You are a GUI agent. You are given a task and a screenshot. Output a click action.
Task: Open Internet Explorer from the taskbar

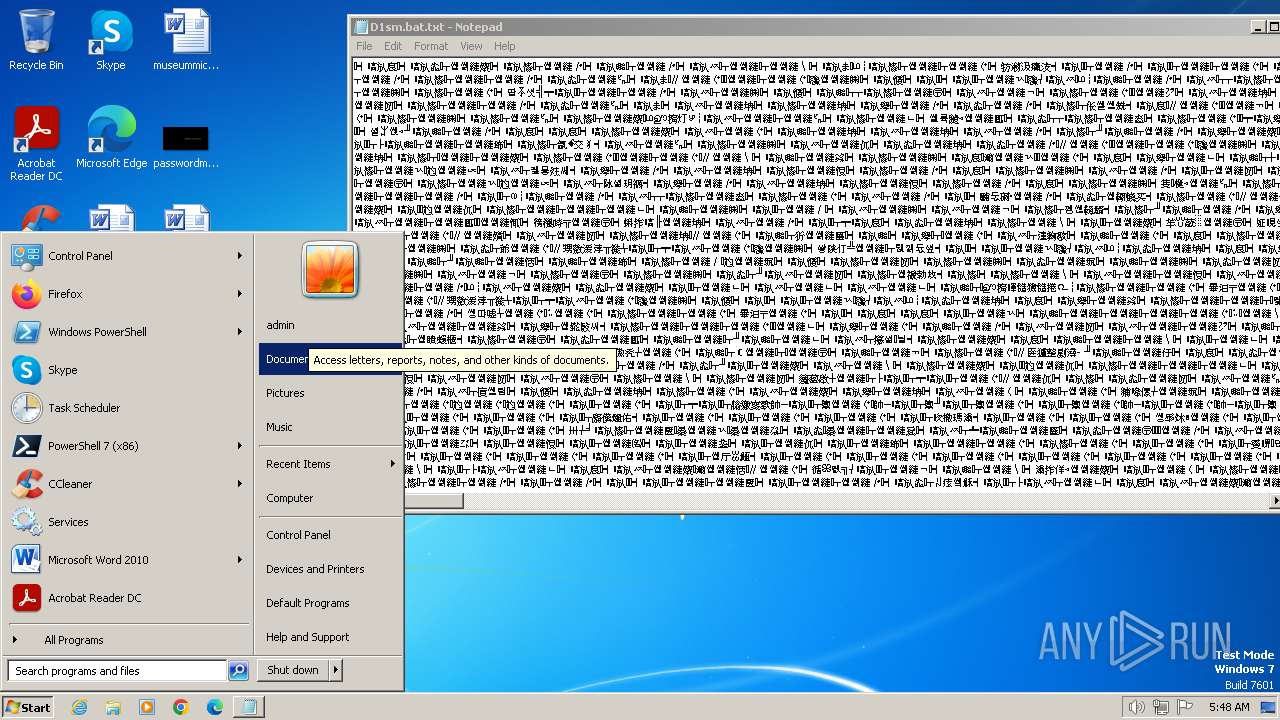click(x=79, y=707)
